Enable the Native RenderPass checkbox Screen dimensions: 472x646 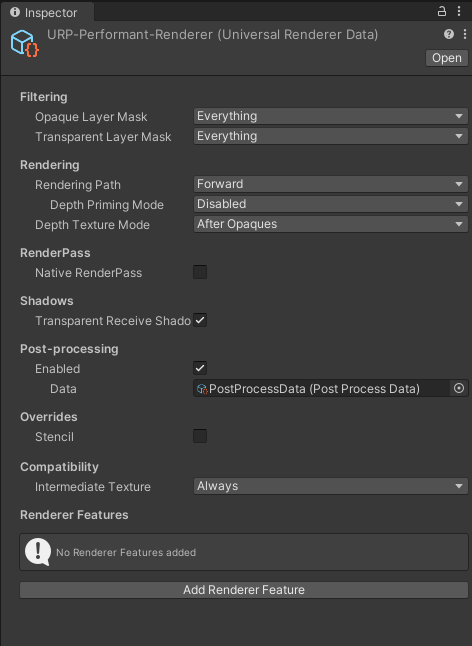(x=200, y=272)
